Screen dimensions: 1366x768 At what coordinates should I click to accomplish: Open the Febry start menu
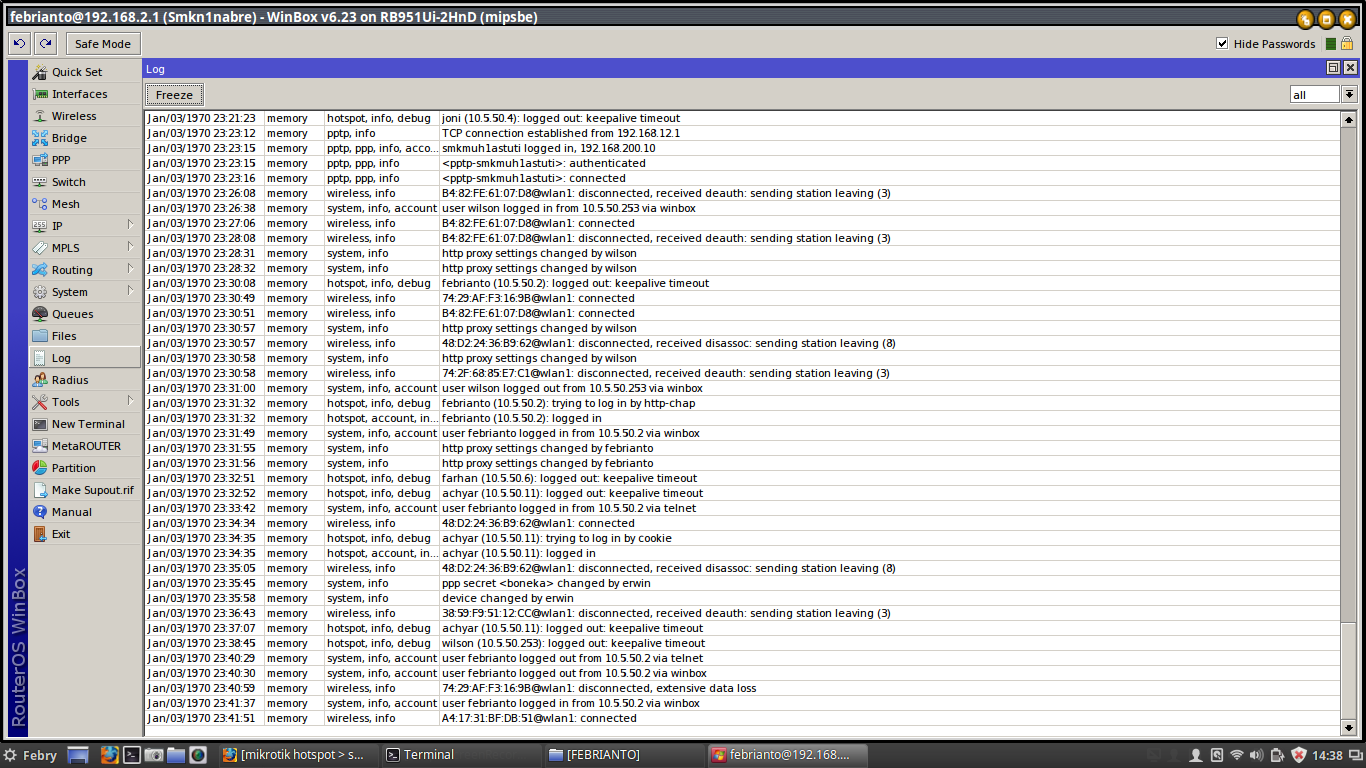31,755
